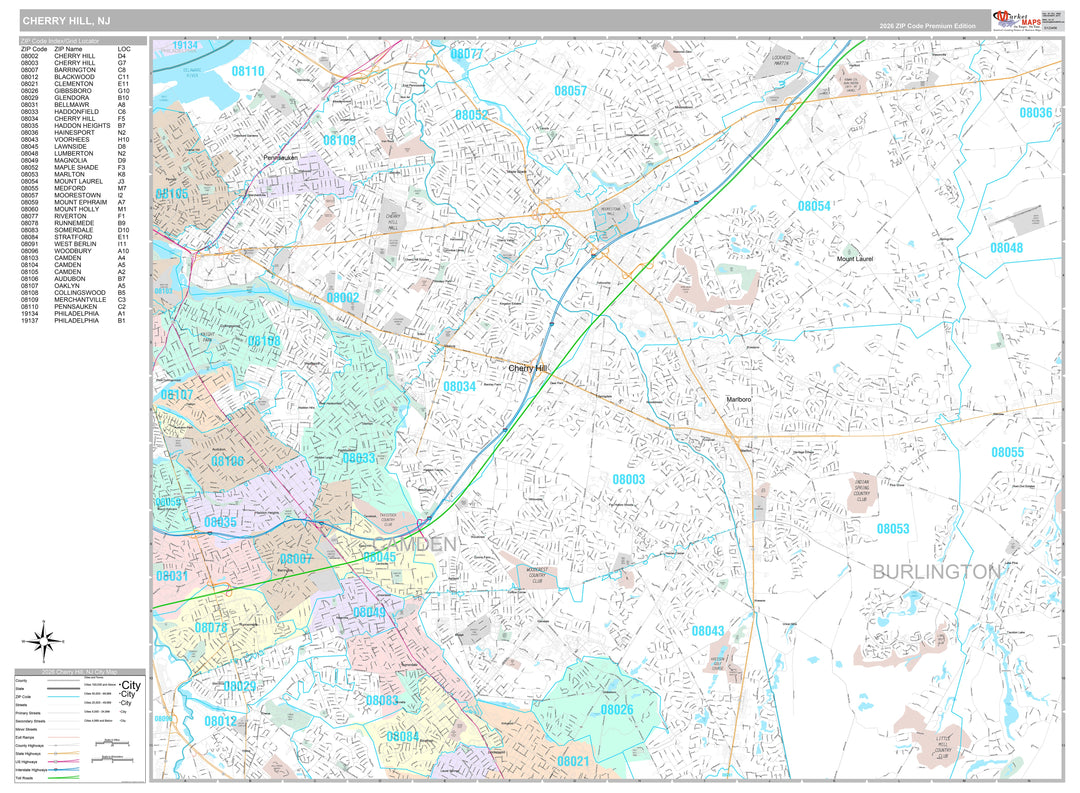1080x793 pixels.
Task: Click the 08052 ZIP label on the map
Action: pyautogui.click(x=471, y=115)
